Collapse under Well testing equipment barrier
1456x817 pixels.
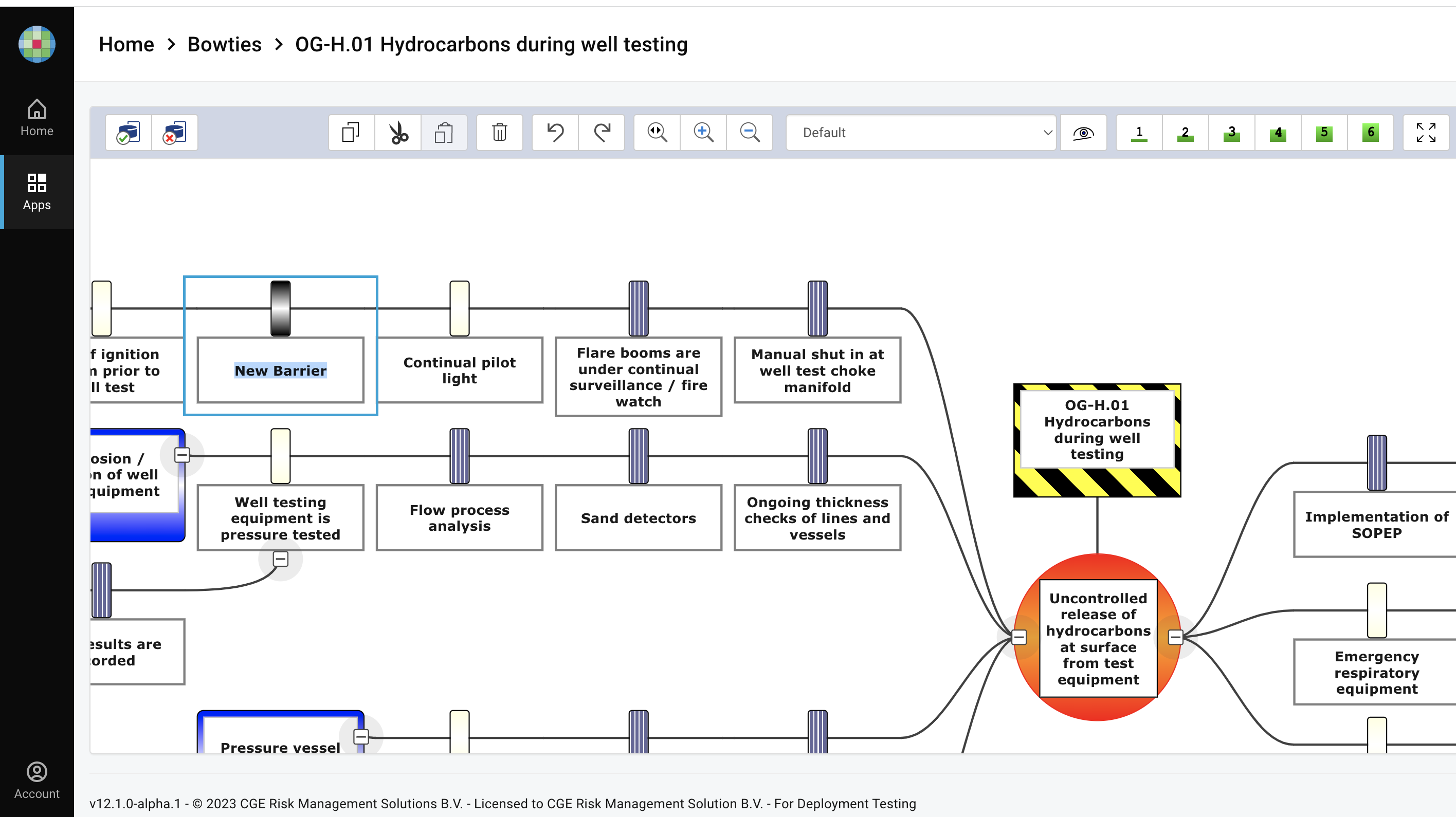tap(280, 559)
